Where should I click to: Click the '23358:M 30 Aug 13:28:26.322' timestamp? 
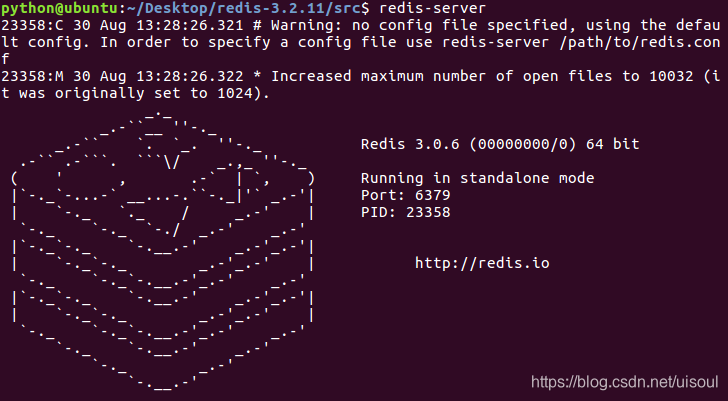point(122,76)
